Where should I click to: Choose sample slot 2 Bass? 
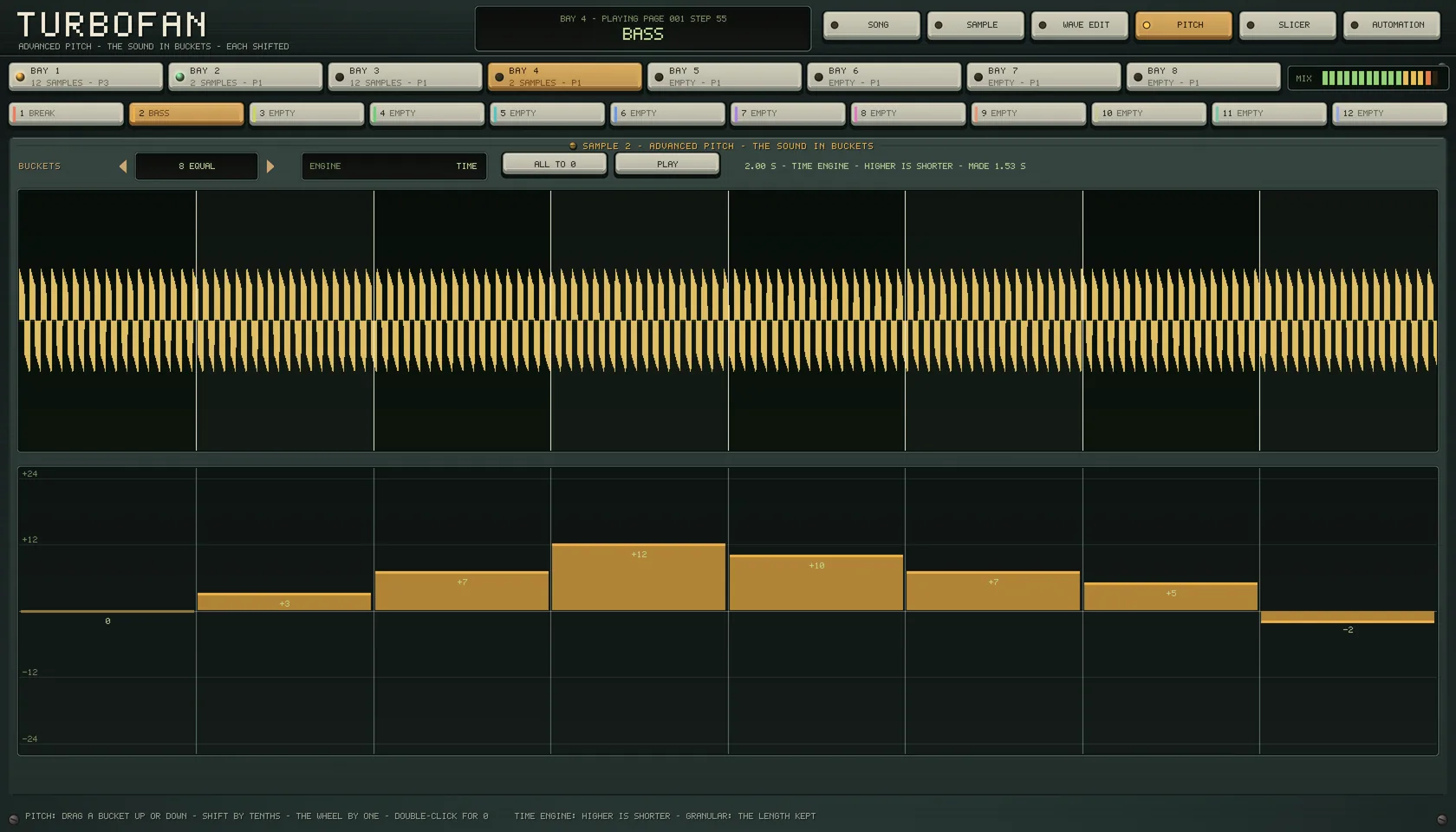(186, 114)
